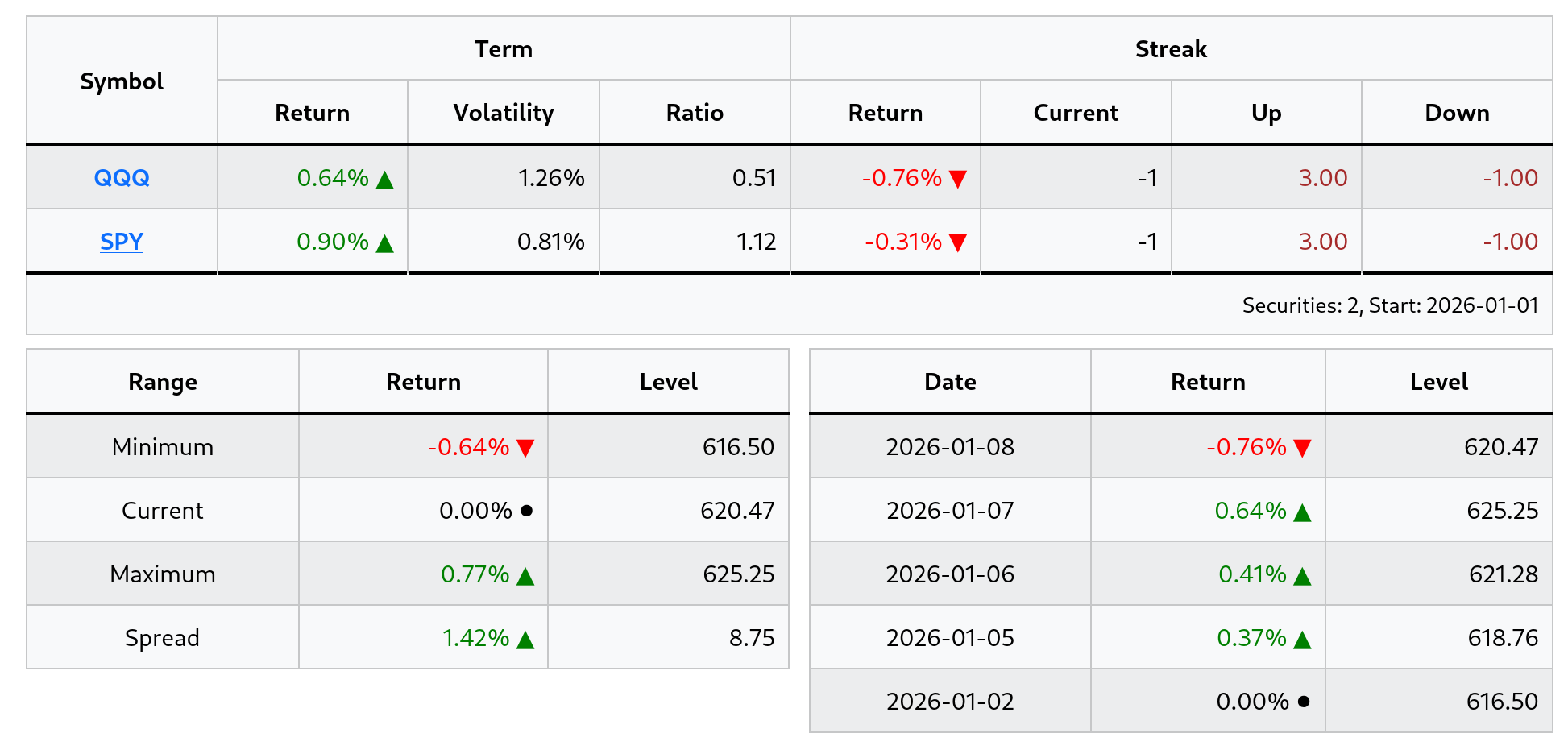This screenshot has height=754, width=1568.
Task: Click the Ratio column header
Action: 695,112
